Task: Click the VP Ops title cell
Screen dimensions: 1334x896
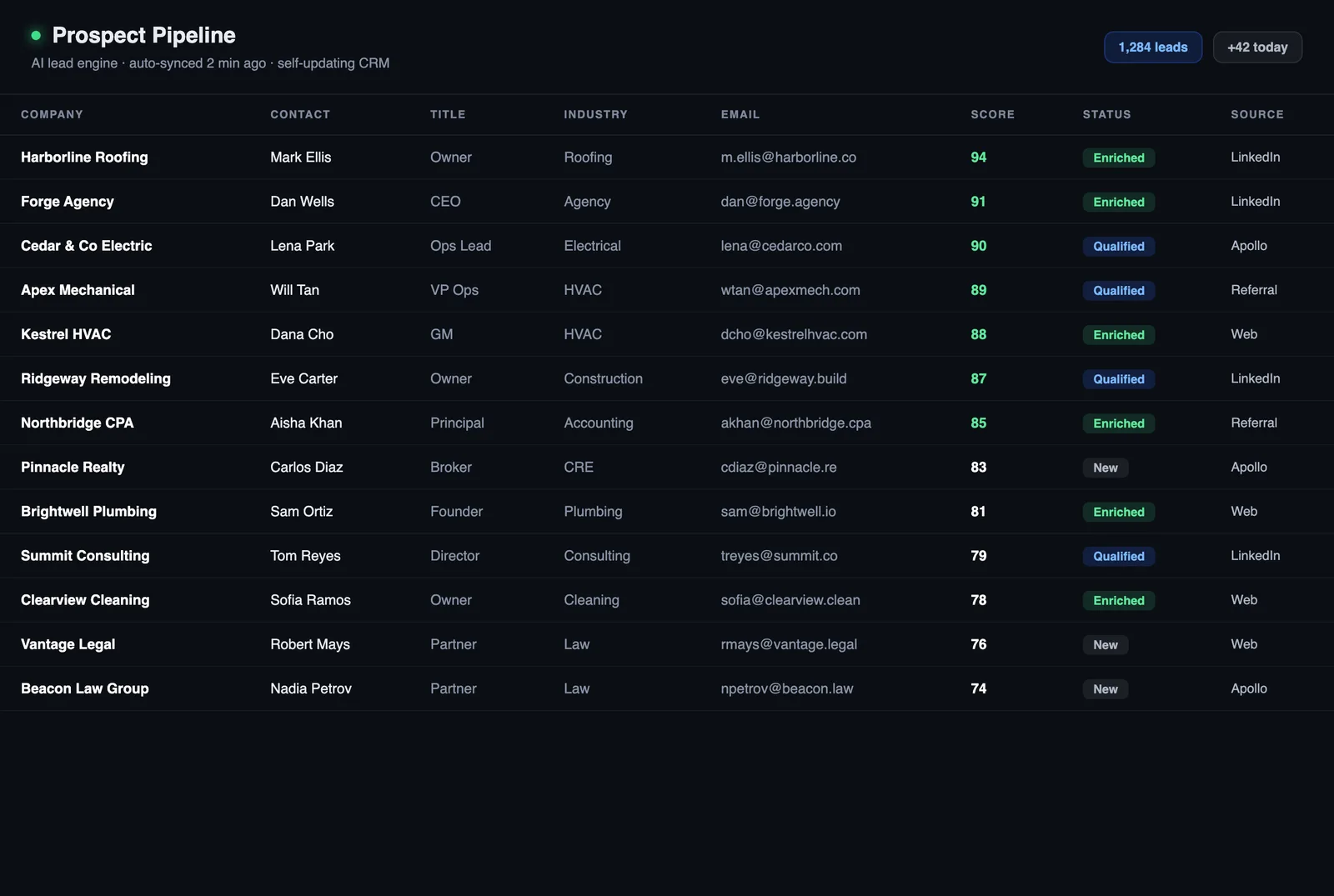Action: pyautogui.click(x=454, y=290)
